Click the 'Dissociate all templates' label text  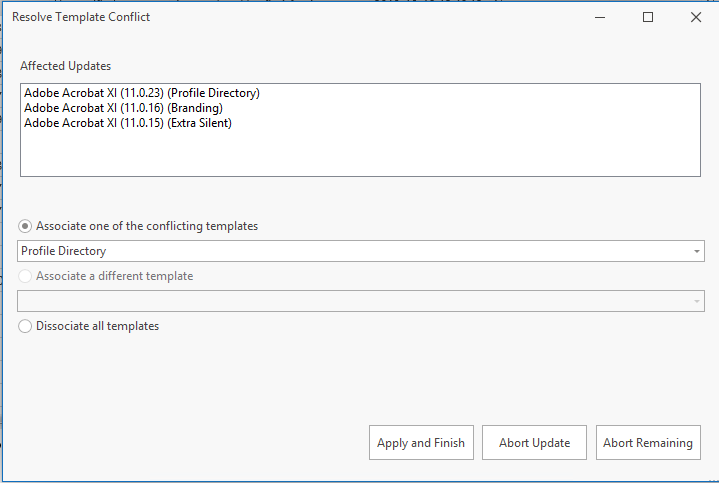click(97, 326)
